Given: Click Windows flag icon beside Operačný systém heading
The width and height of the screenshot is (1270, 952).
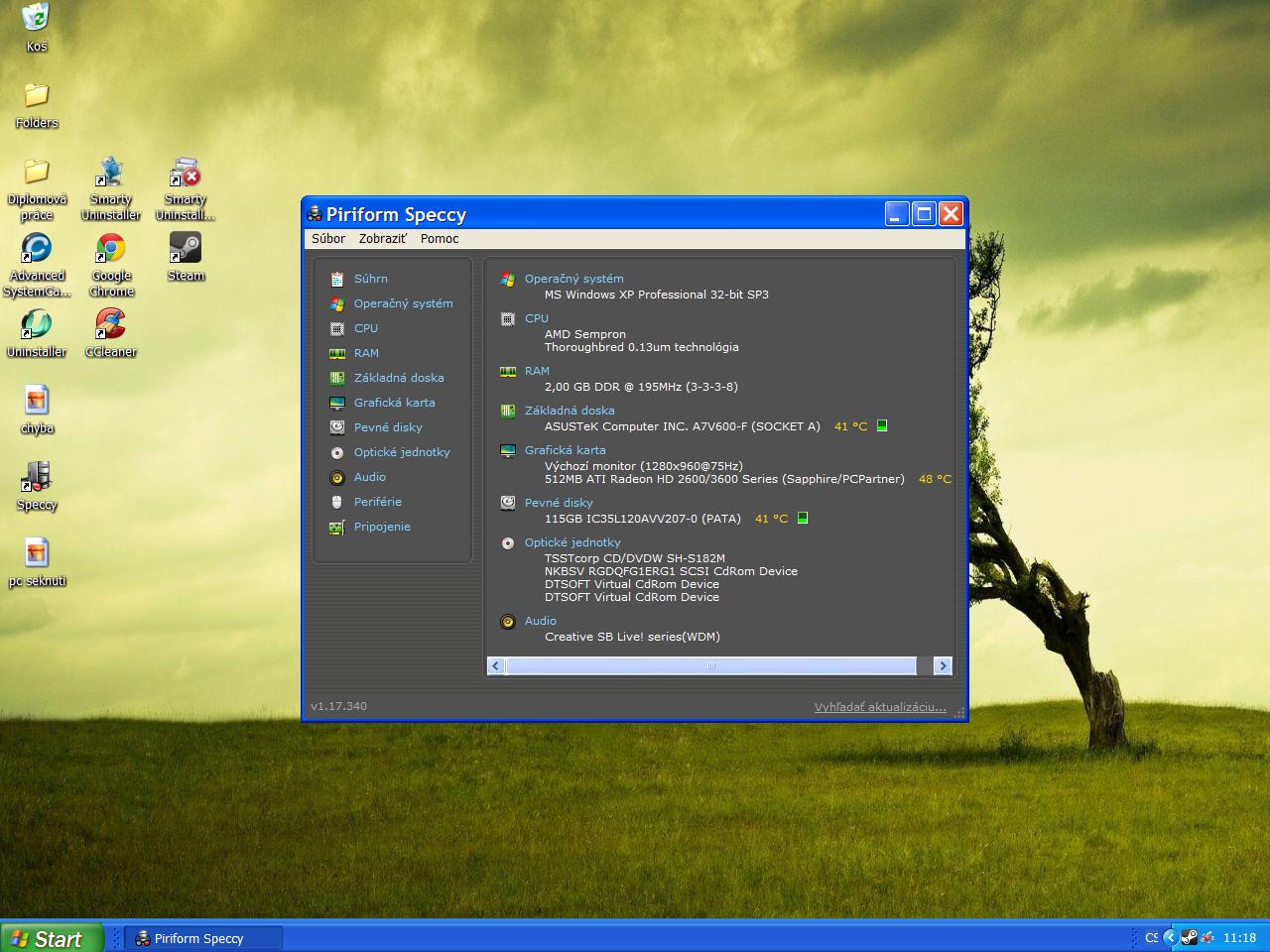Looking at the screenshot, I should tap(508, 279).
